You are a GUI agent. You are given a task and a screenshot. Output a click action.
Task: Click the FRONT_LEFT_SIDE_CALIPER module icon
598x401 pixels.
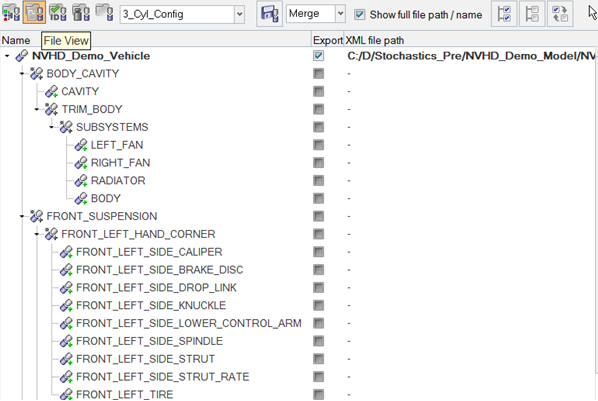pyautogui.click(x=66, y=252)
